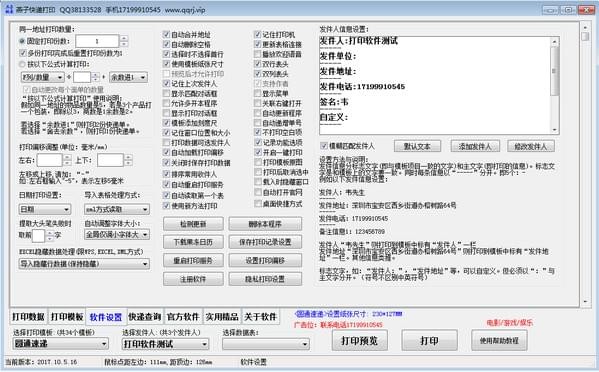
Task: Click the 重启打印服务 button
Action: (193, 260)
